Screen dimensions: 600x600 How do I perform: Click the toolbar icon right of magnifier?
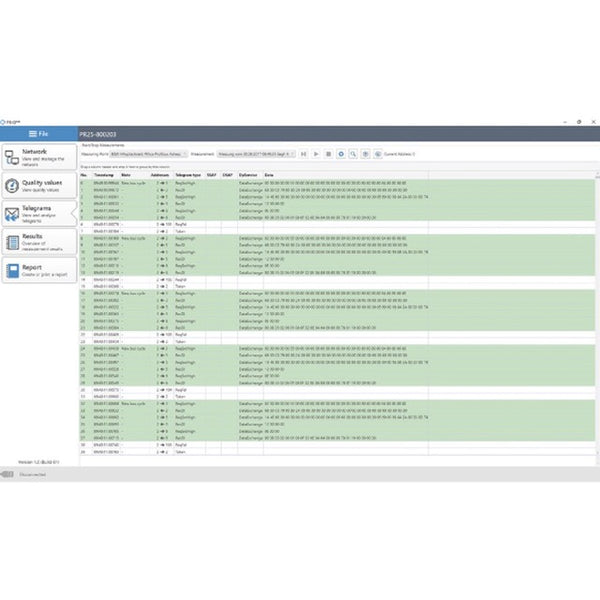click(x=365, y=154)
